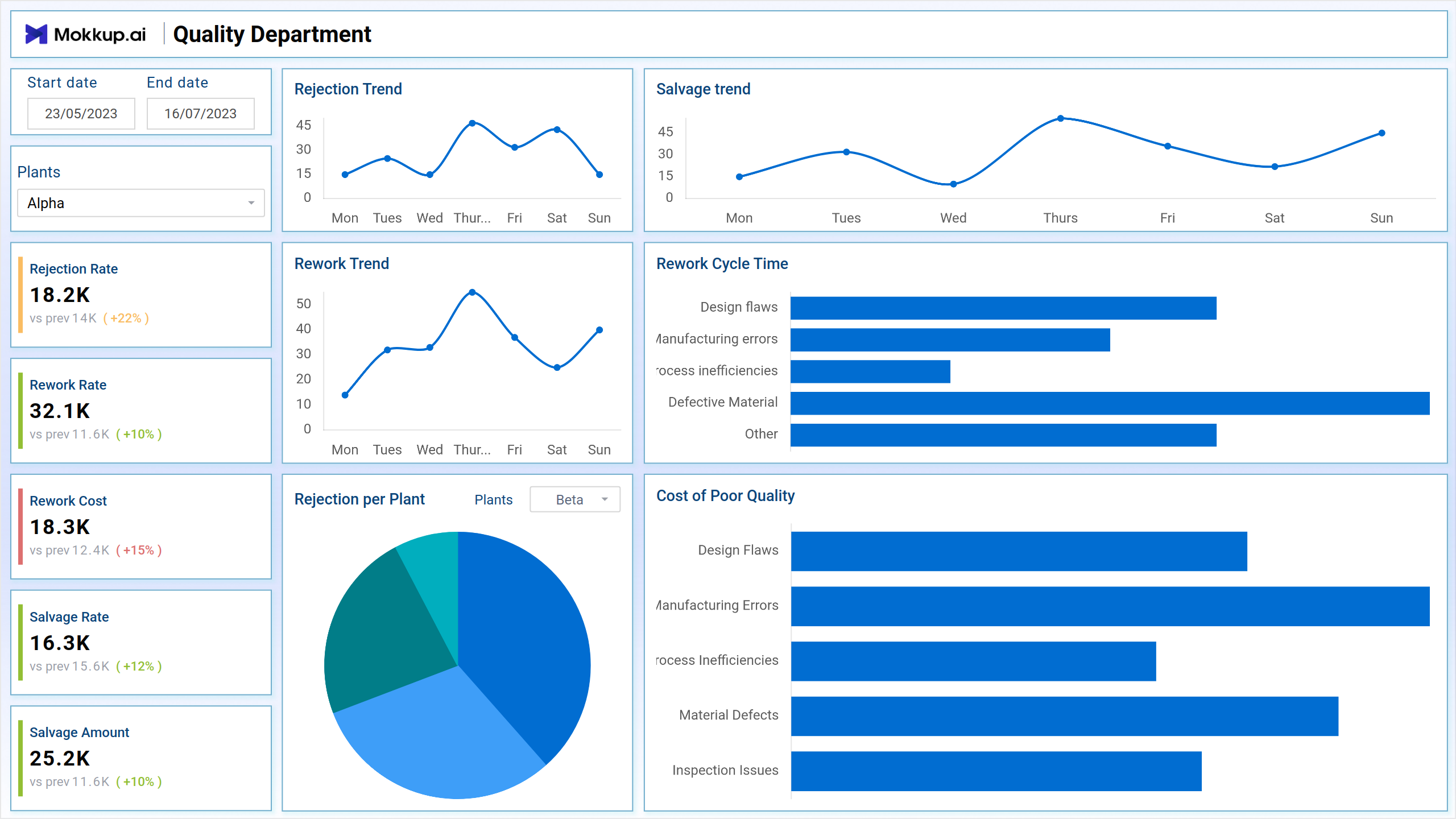
Task: Click the Manufacturing Errors bar in Cost of Poor Quality
Action: (x=1110, y=606)
